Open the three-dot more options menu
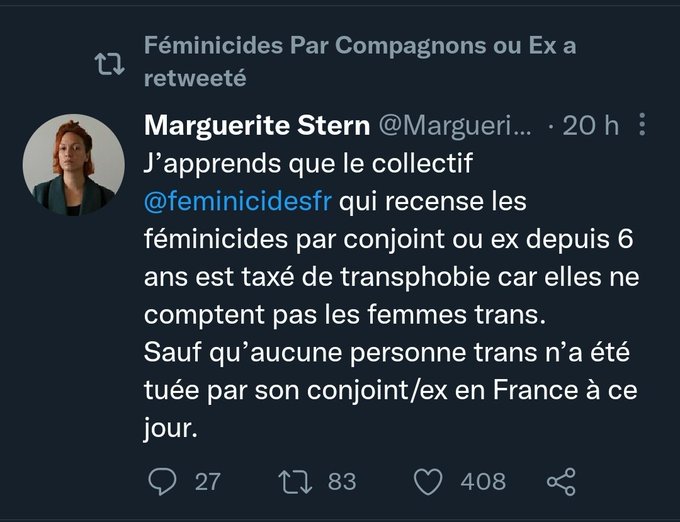The height and width of the screenshot is (522, 680). click(642, 126)
